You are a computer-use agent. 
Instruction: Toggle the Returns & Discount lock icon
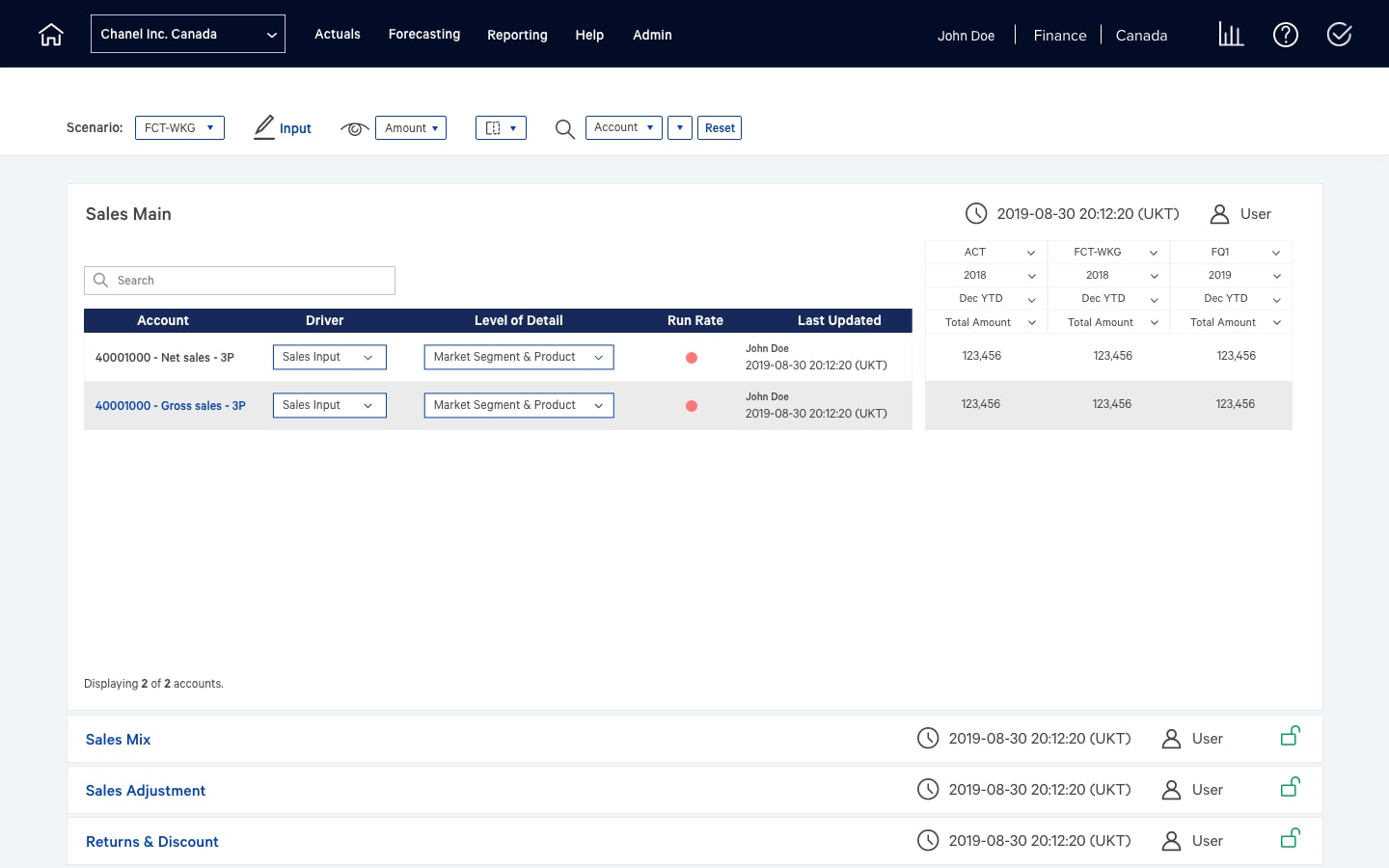(1291, 838)
